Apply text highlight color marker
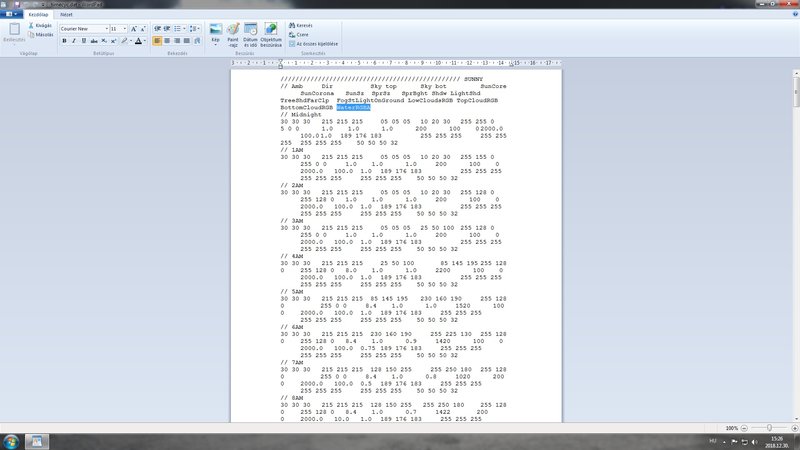 (124, 41)
